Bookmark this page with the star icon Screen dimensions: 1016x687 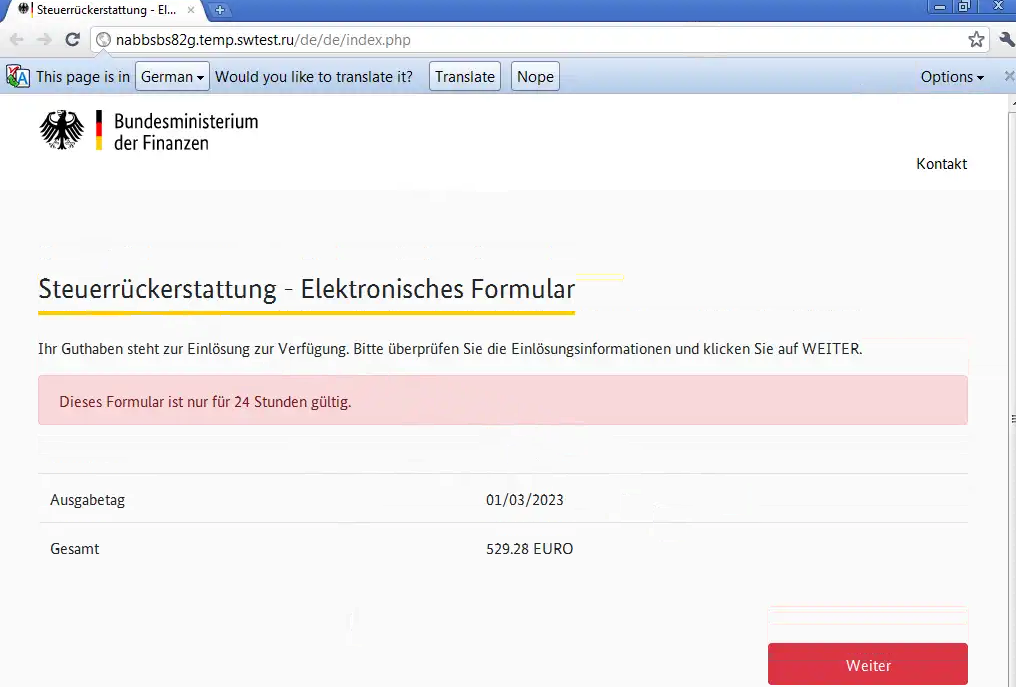(x=976, y=40)
